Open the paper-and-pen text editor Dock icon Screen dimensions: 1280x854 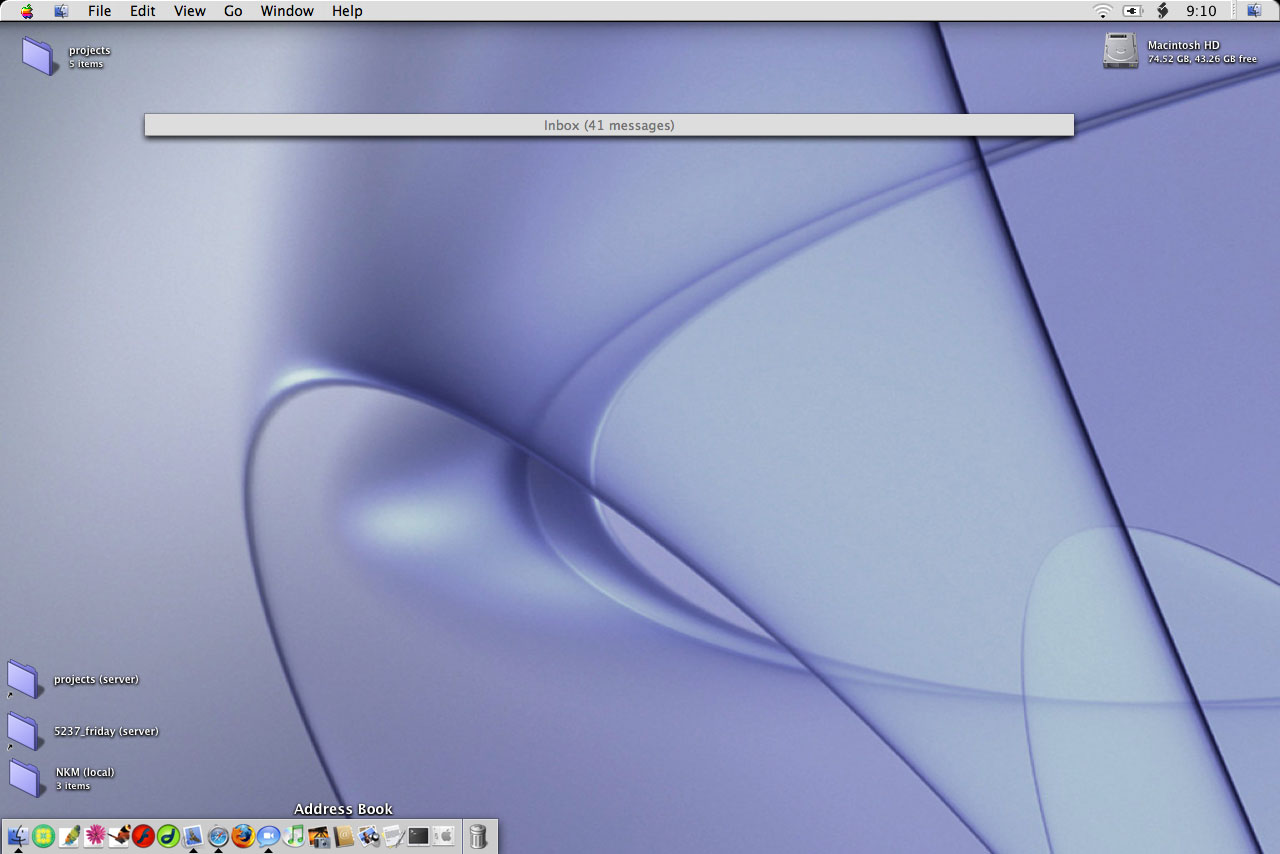(394, 836)
